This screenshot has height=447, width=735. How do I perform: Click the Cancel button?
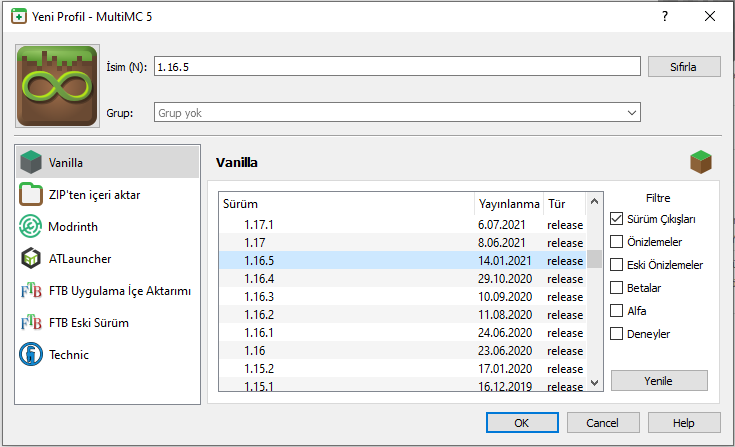click(603, 423)
